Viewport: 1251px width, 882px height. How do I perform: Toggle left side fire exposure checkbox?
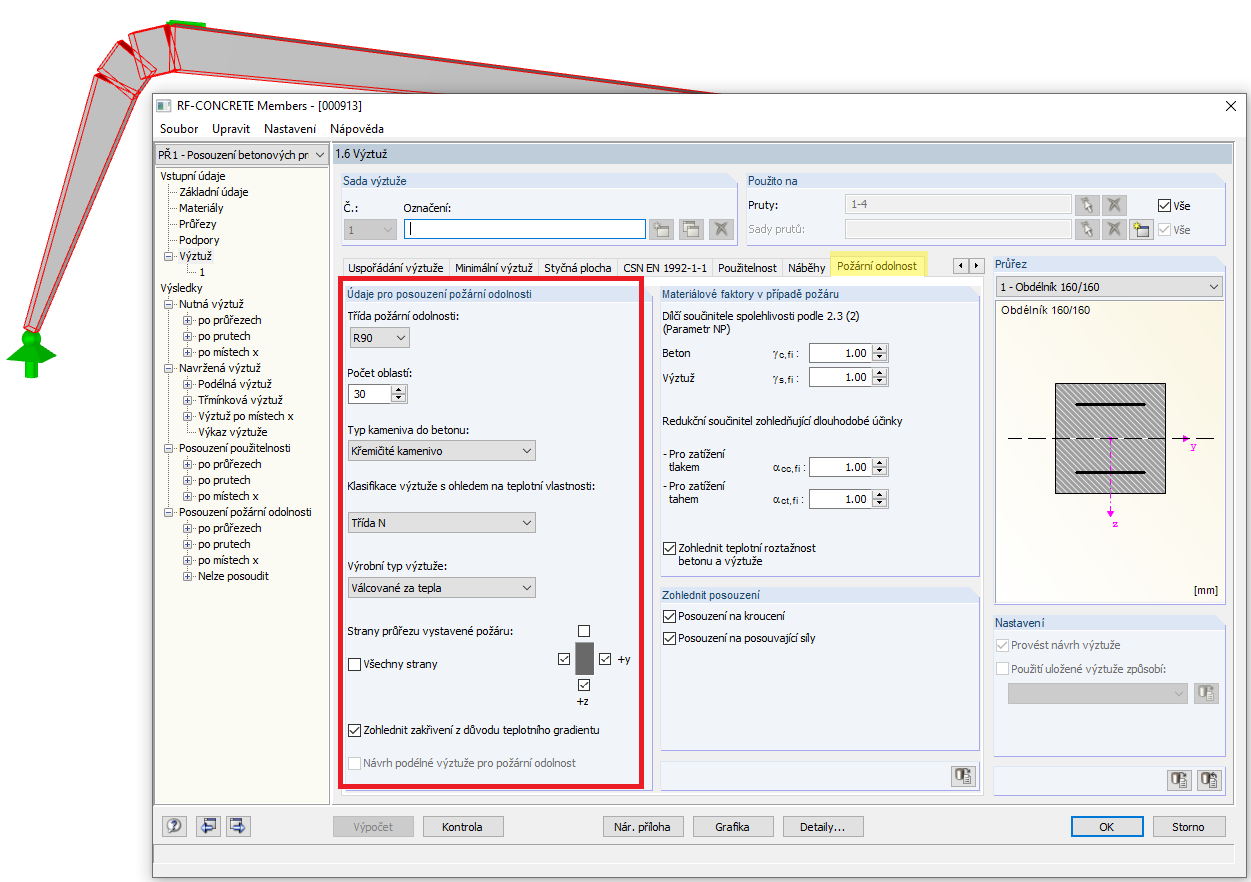[564, 660]
